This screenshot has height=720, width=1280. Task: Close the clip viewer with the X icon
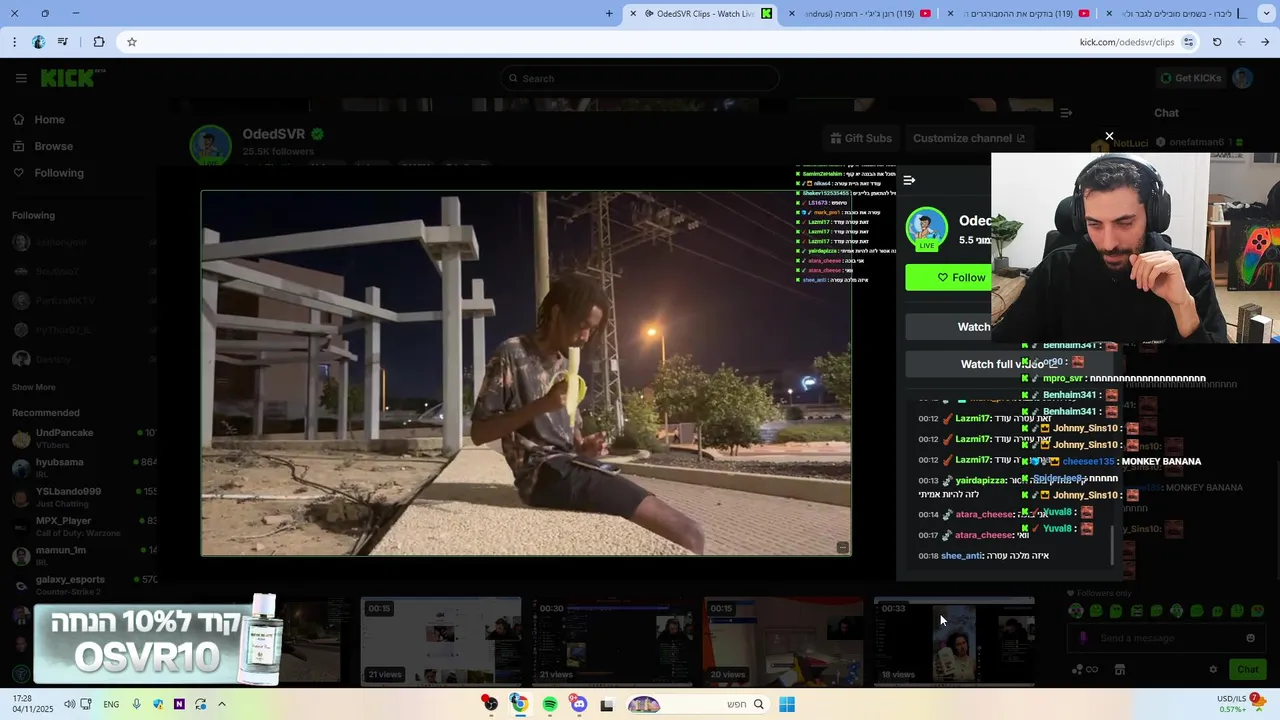click(x=1109, y=136)
